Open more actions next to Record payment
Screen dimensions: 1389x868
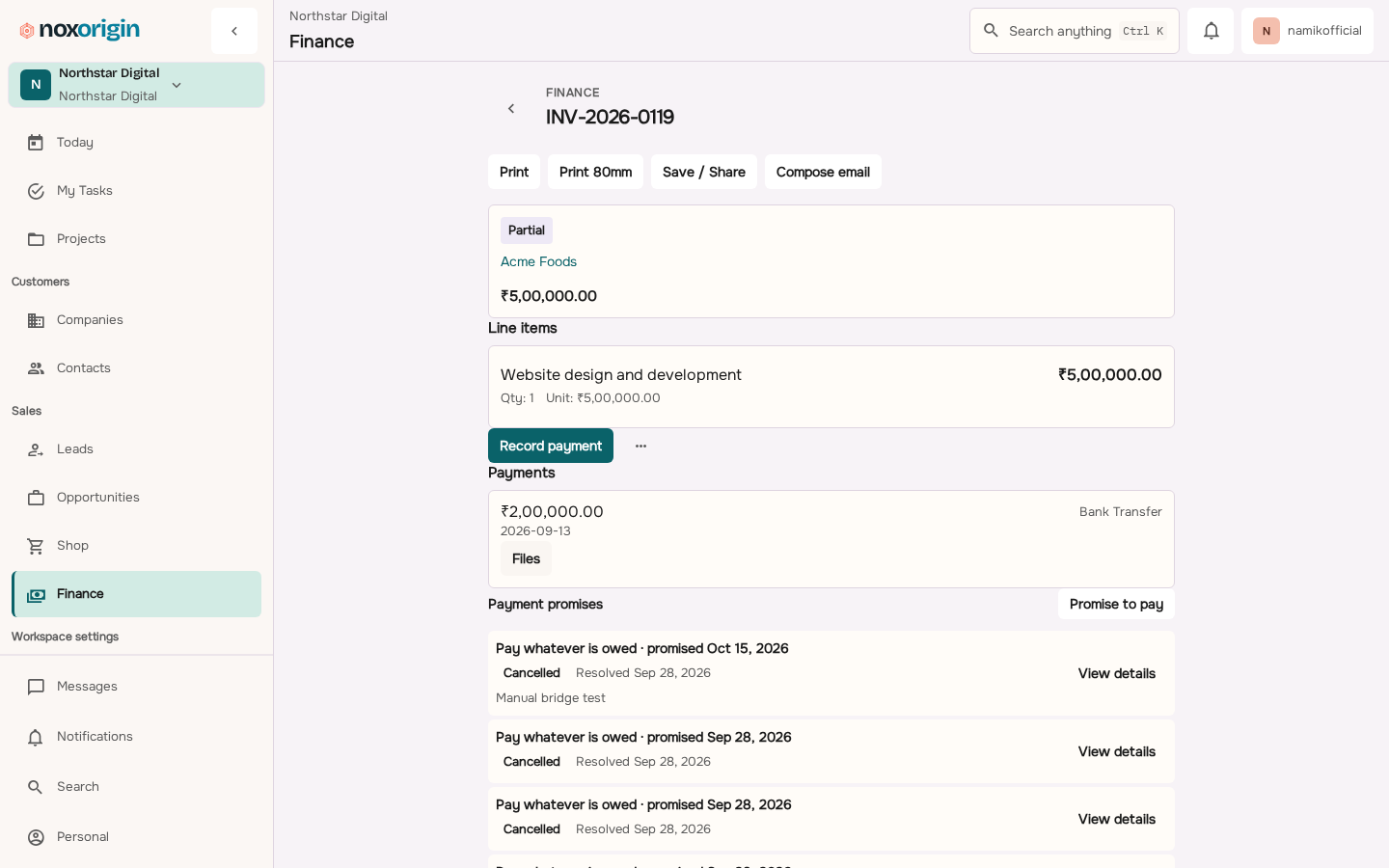click(640, 446)
